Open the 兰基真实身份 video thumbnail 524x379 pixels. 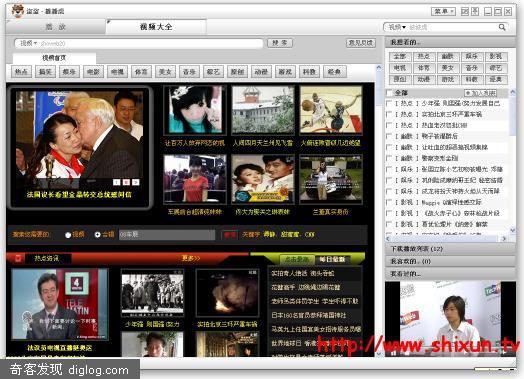[x=331, y=179]
